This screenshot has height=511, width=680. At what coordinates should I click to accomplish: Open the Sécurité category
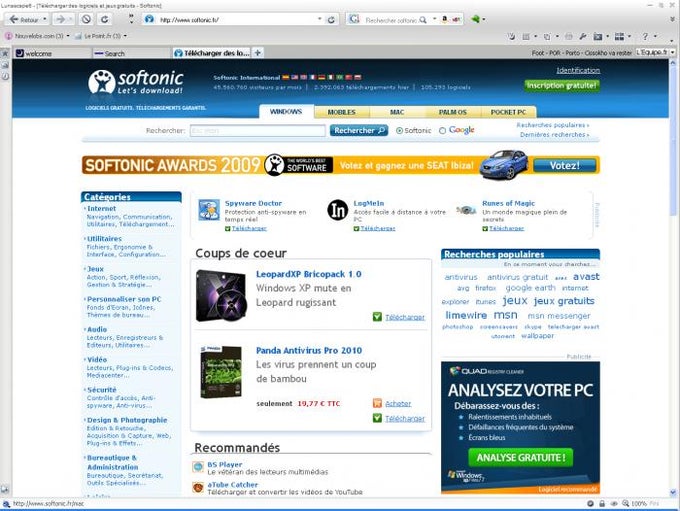tap(101, 390)
